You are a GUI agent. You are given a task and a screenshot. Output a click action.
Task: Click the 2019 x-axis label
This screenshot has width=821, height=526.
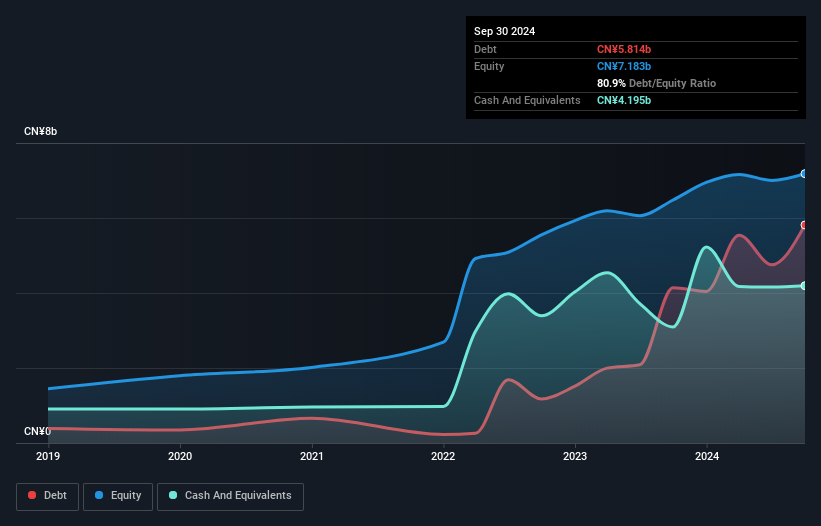[x=48, y=456]
